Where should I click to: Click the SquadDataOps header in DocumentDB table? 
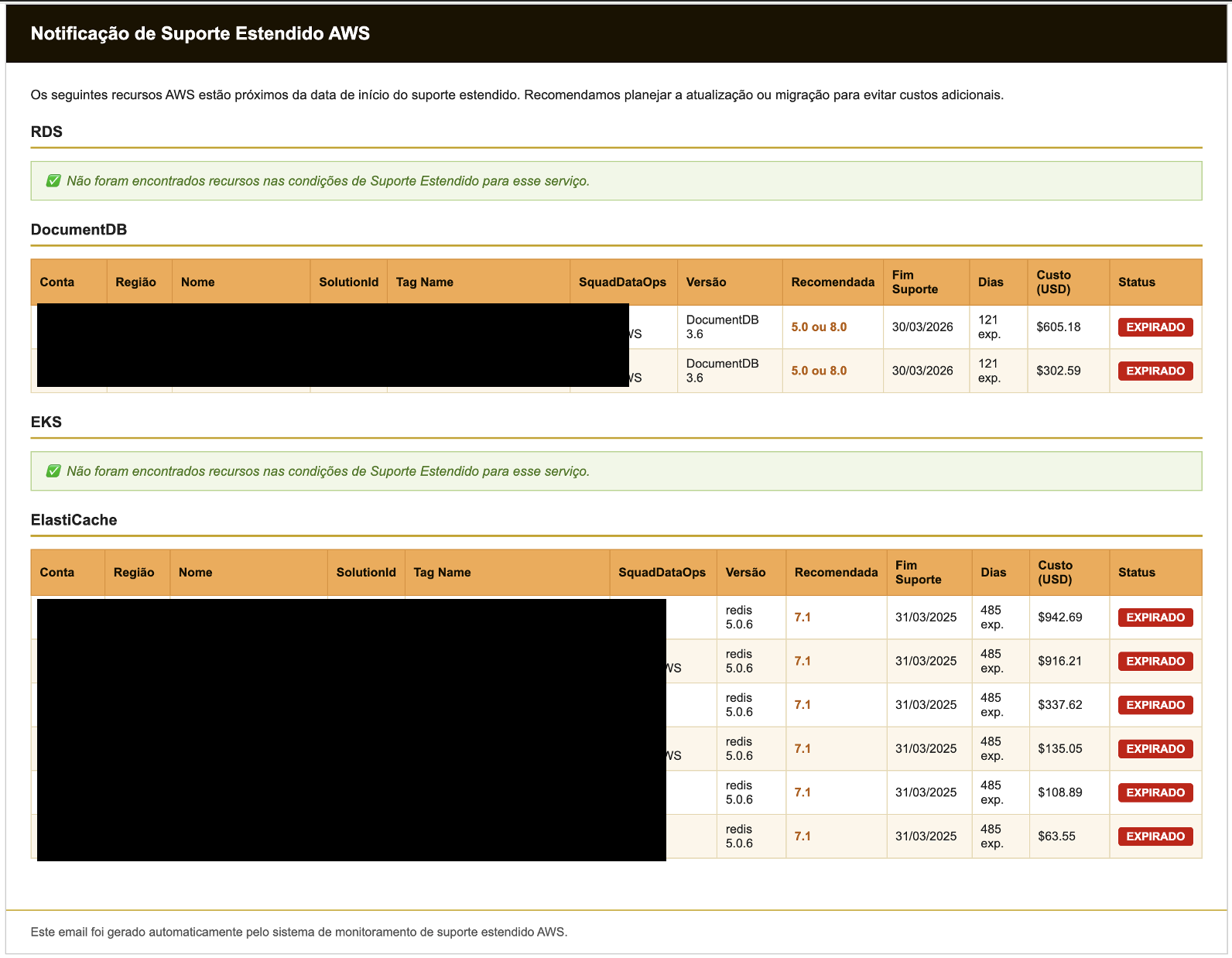tap(623, 282)
